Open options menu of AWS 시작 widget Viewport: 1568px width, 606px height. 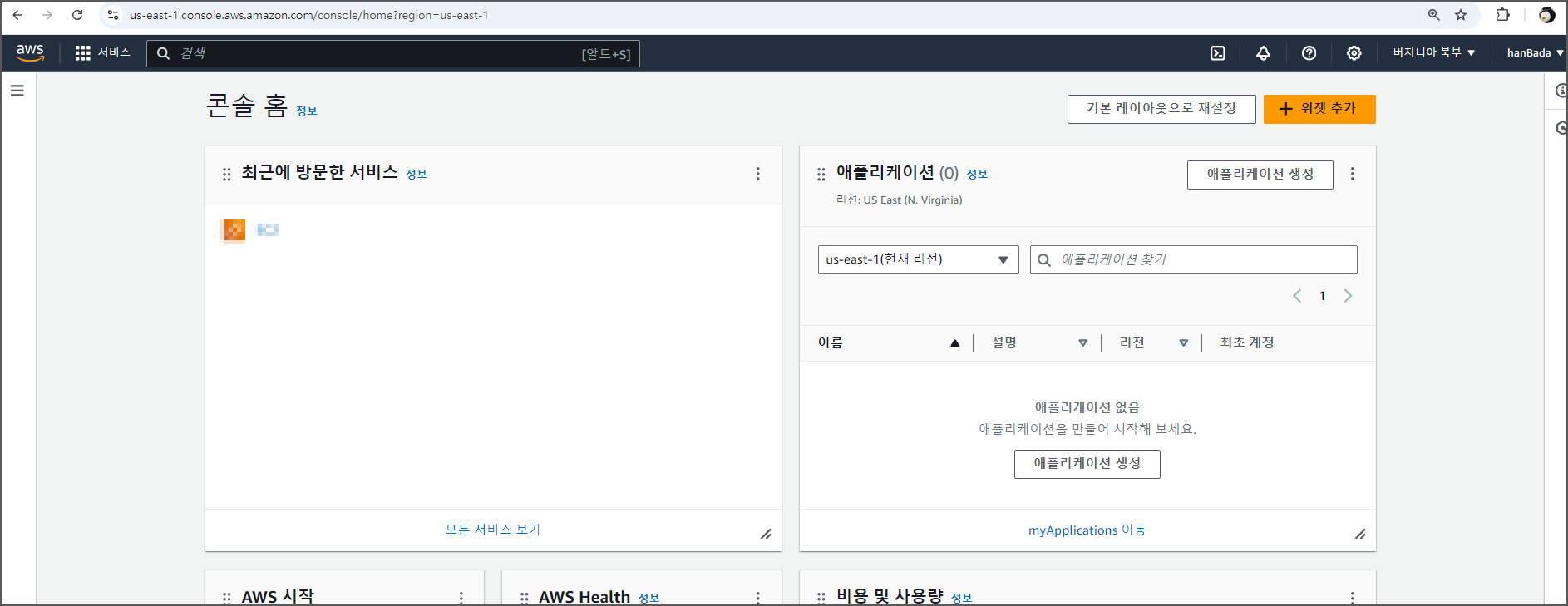point(461,598)
